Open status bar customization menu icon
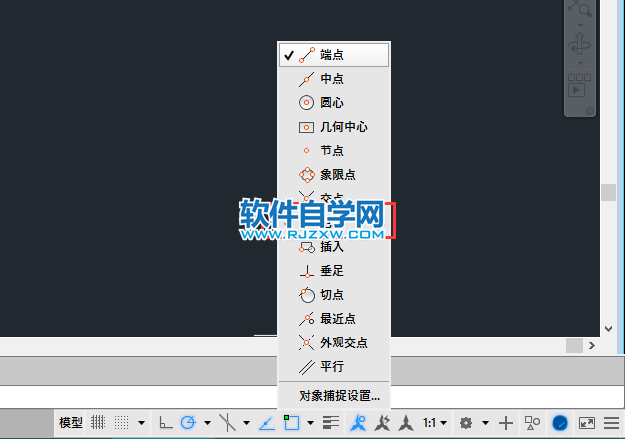The width and height of the screenshot is (625, 439). (611, 423)
